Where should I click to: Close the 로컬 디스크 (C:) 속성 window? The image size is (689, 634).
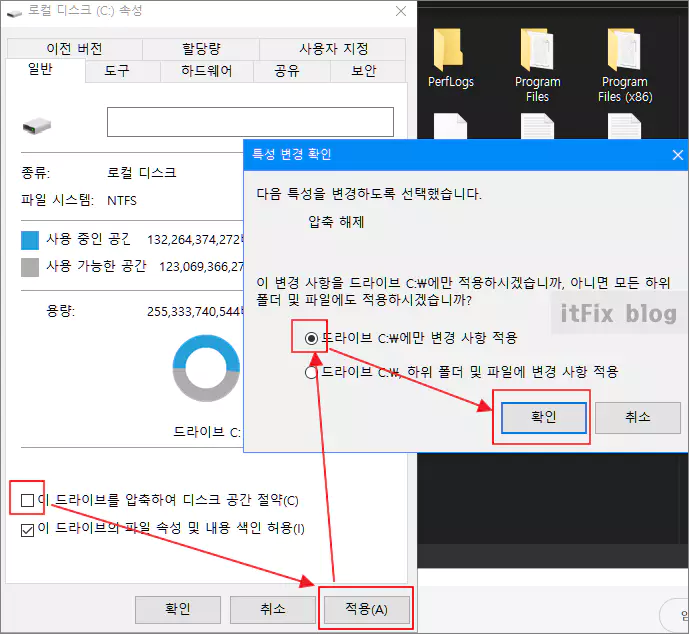tap(401, 11)
